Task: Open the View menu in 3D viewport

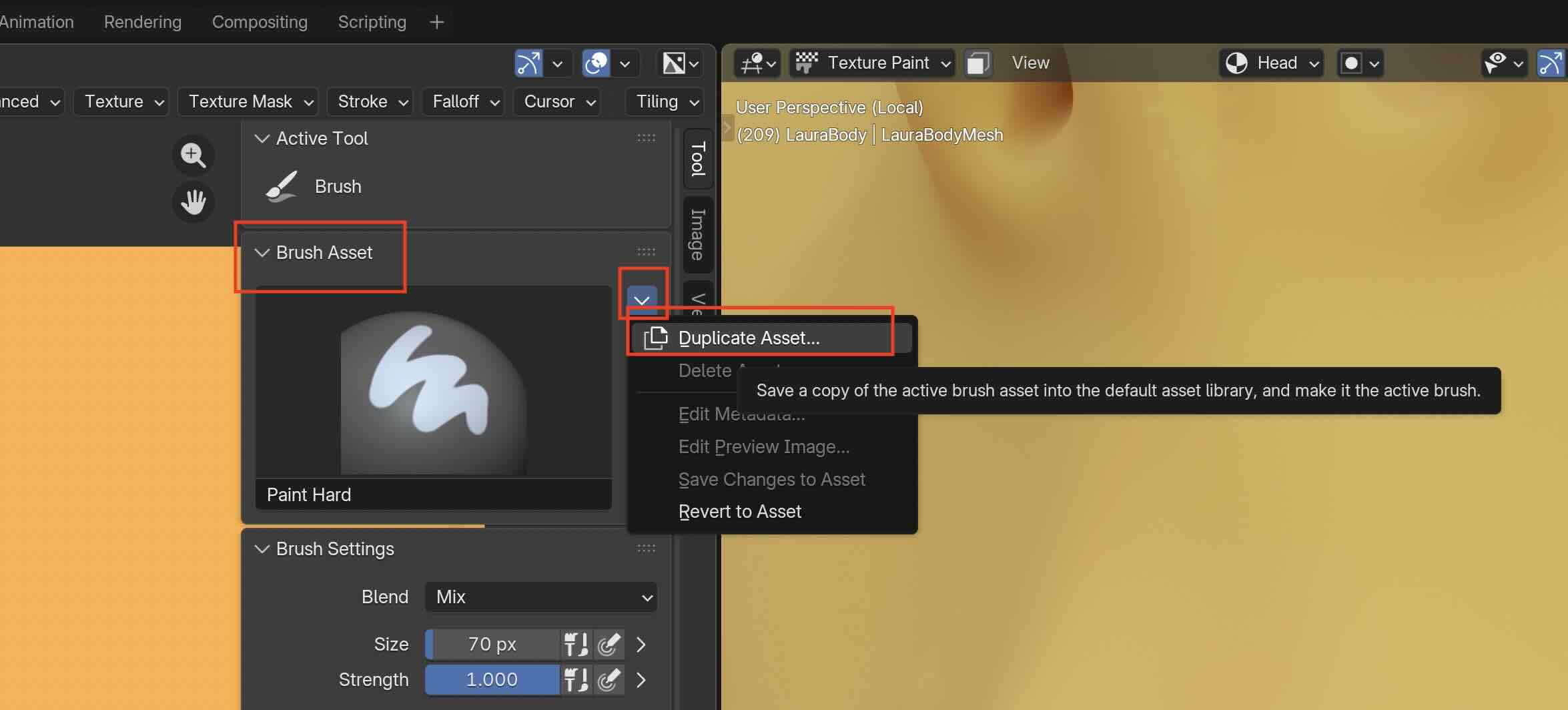Action: (1030, 63)
